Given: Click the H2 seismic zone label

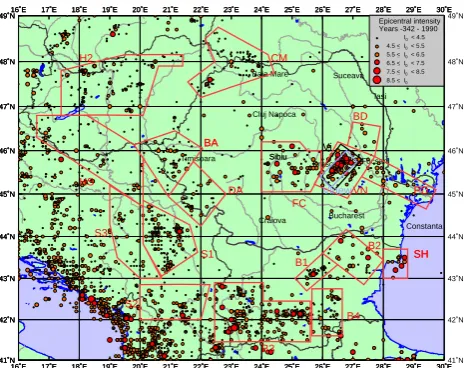Looking at the screenshot, I should [x=86, y=58].
